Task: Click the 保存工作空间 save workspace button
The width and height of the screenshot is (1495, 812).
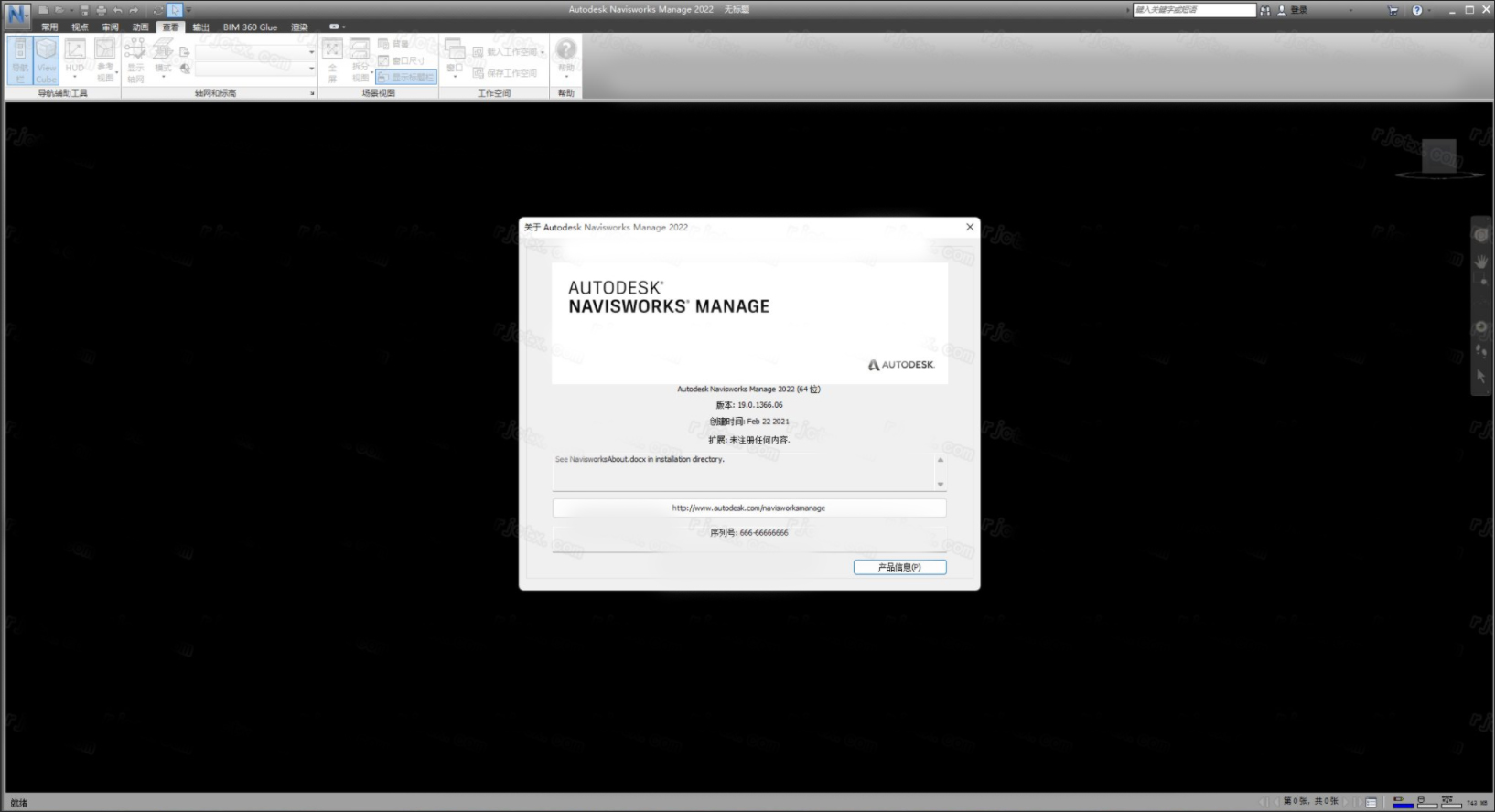Action: [x=505, y=73]
